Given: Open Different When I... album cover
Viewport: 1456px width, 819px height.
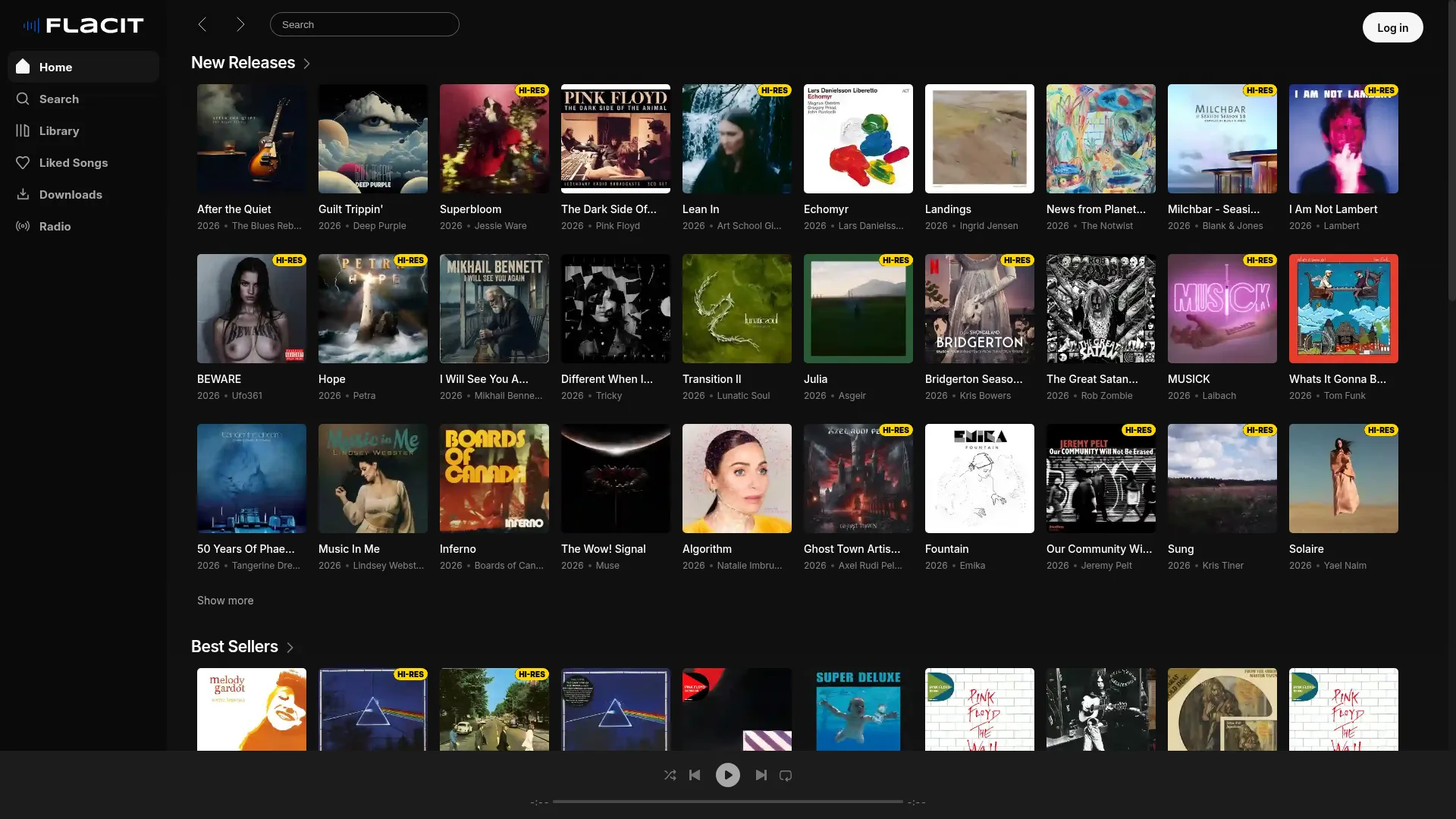Looking at the screenshot, I should tap(616, 309).
